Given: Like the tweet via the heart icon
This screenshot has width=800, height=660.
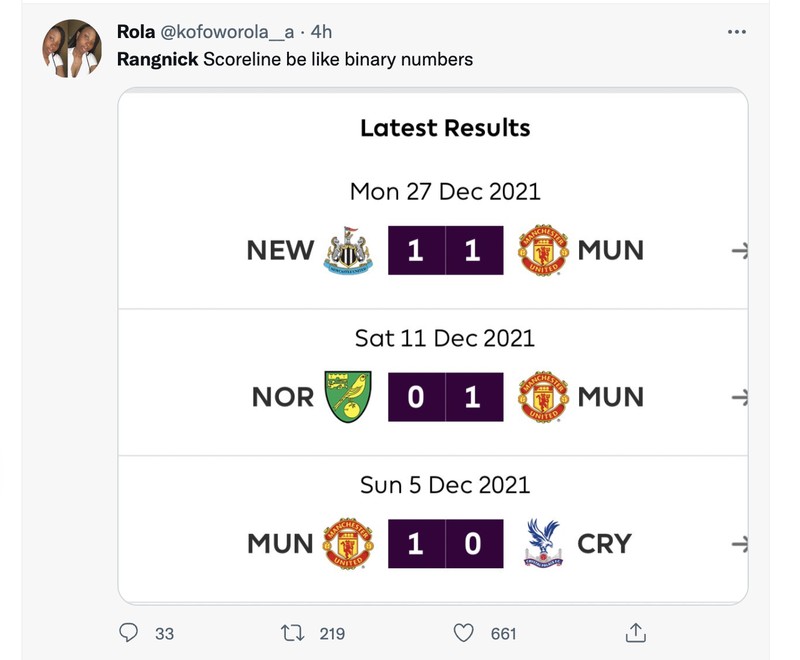Looking at the screenshot, I should pos(462,634).
